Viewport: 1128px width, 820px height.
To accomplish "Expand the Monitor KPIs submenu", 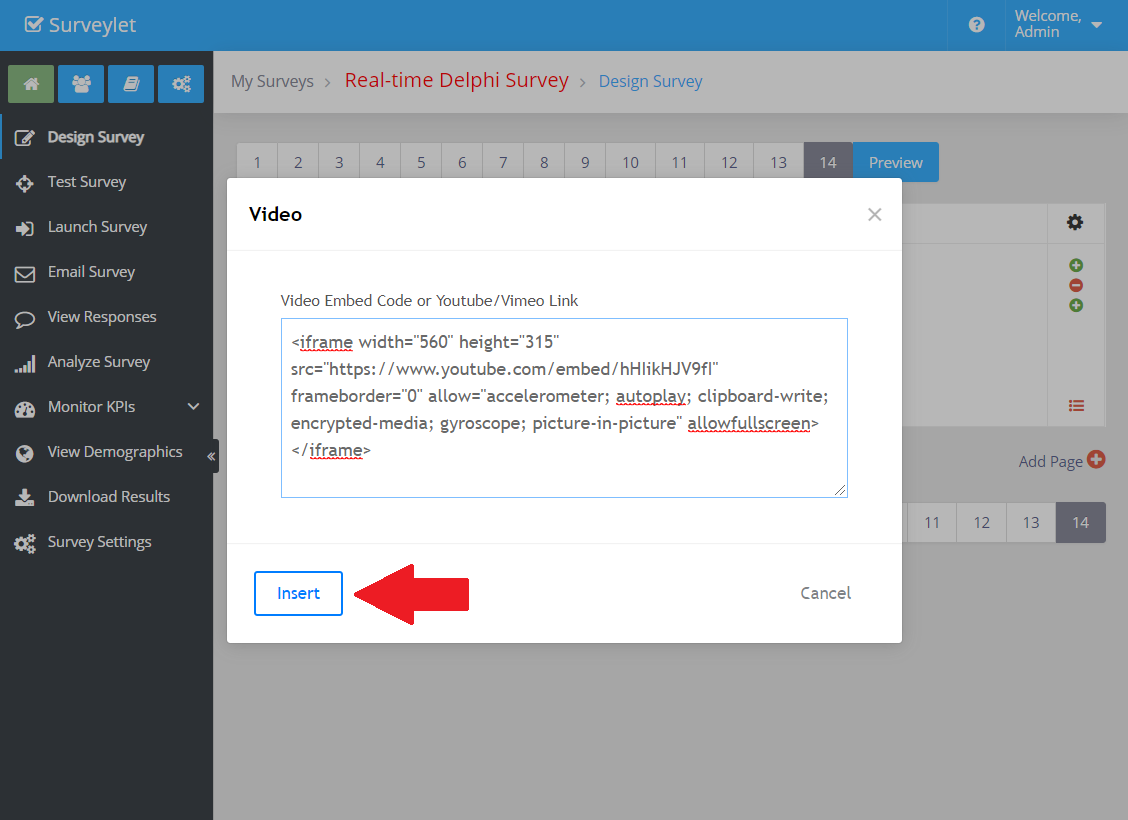I will click(x=193, y=407).
